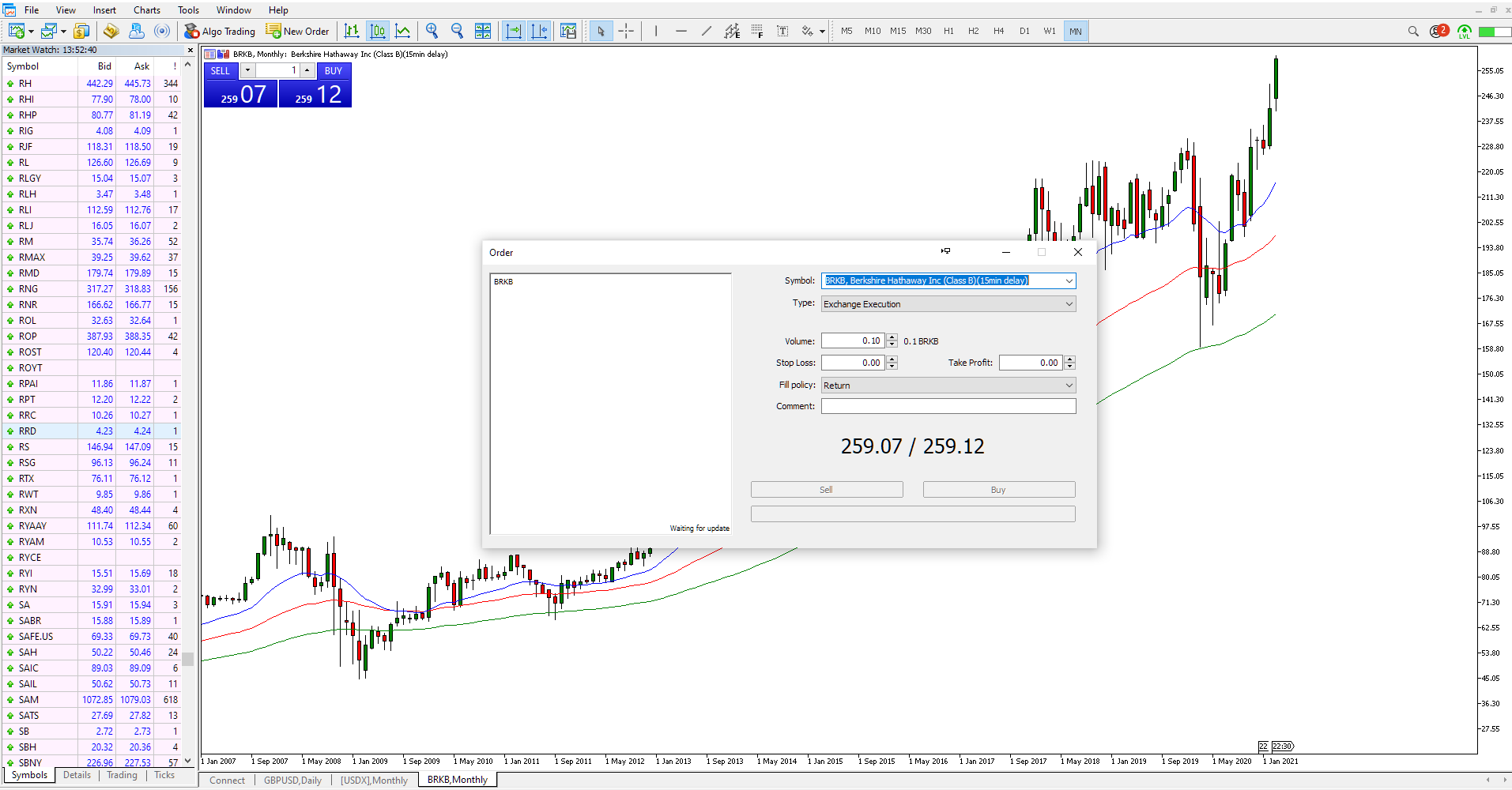The image size is (1512, 790).
Task: Select the cursor arrow tool
Action: coord(601,31)
